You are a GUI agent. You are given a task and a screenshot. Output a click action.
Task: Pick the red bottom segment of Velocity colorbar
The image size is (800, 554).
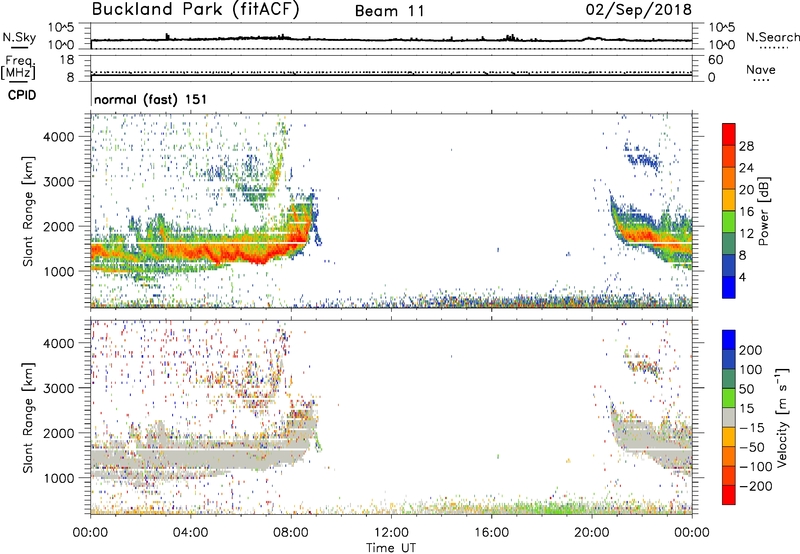point(729,495)
